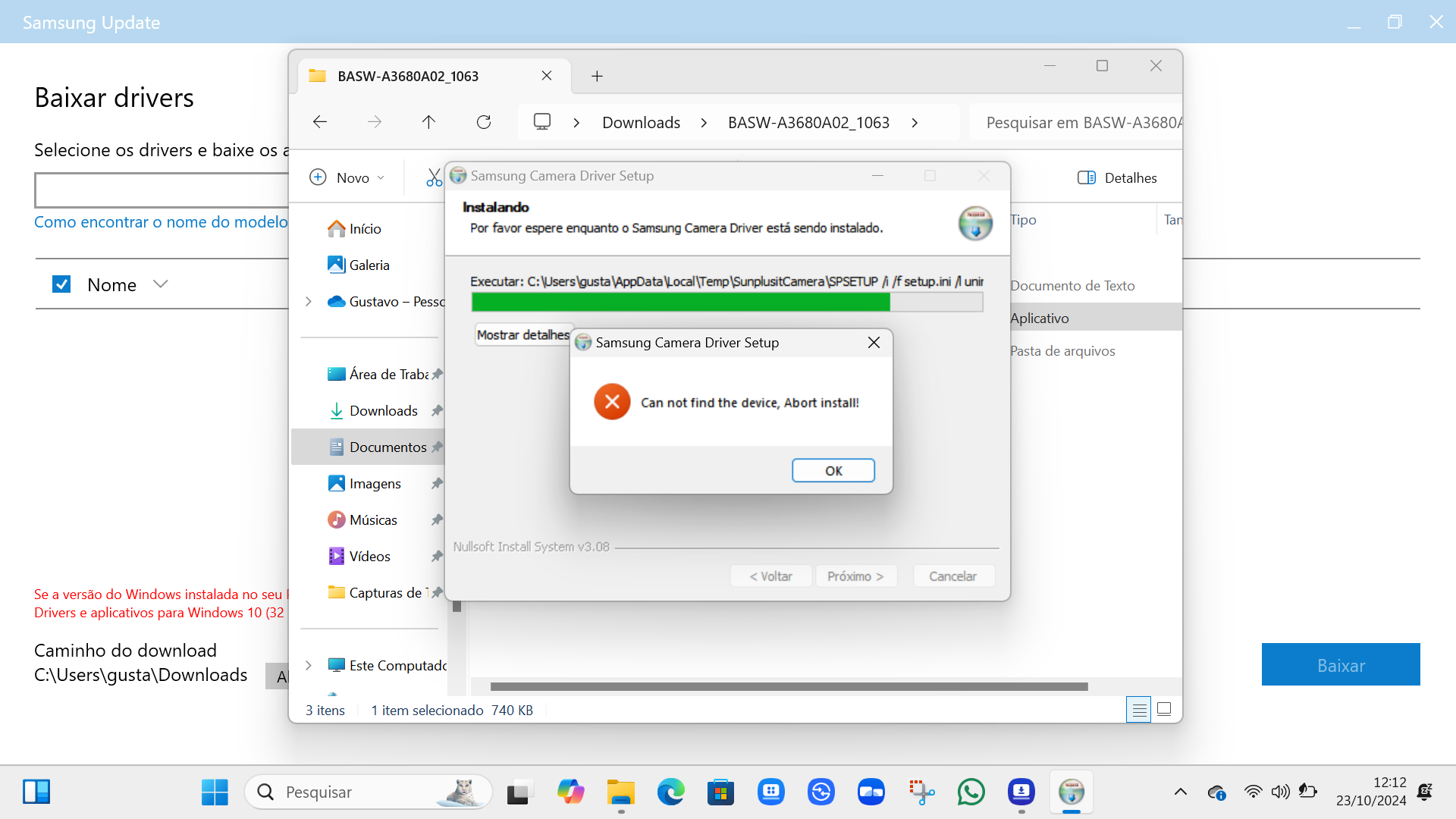The image size is (1456, 819).
Task: Go forward in File Explorer
Action: (375, 122)
